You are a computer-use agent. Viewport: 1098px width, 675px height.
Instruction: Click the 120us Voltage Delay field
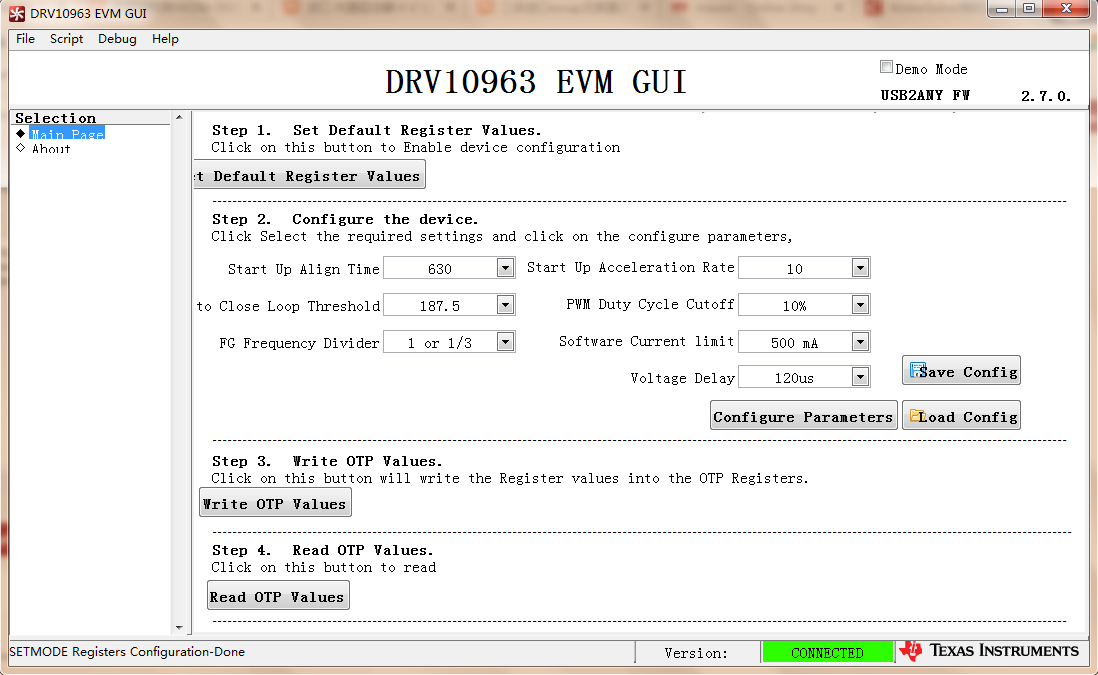[x=795, y=377]
